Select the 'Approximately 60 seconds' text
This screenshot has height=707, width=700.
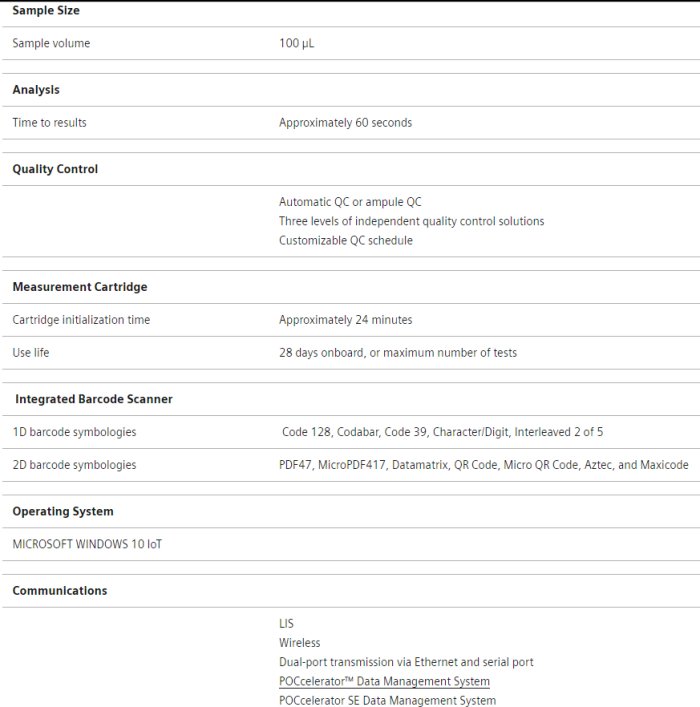(x=345, y=123)
